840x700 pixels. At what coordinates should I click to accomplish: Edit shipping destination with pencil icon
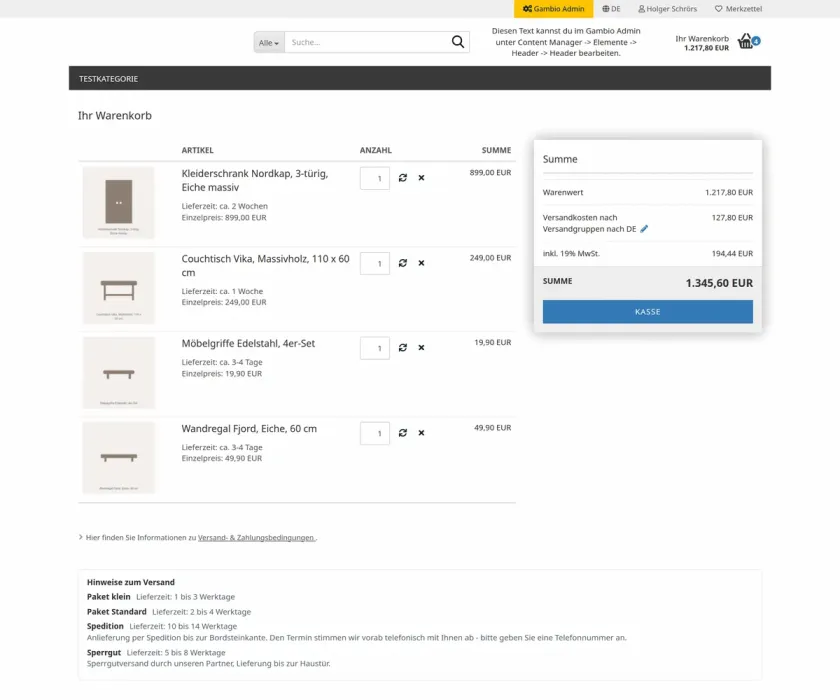click(644, 229)
